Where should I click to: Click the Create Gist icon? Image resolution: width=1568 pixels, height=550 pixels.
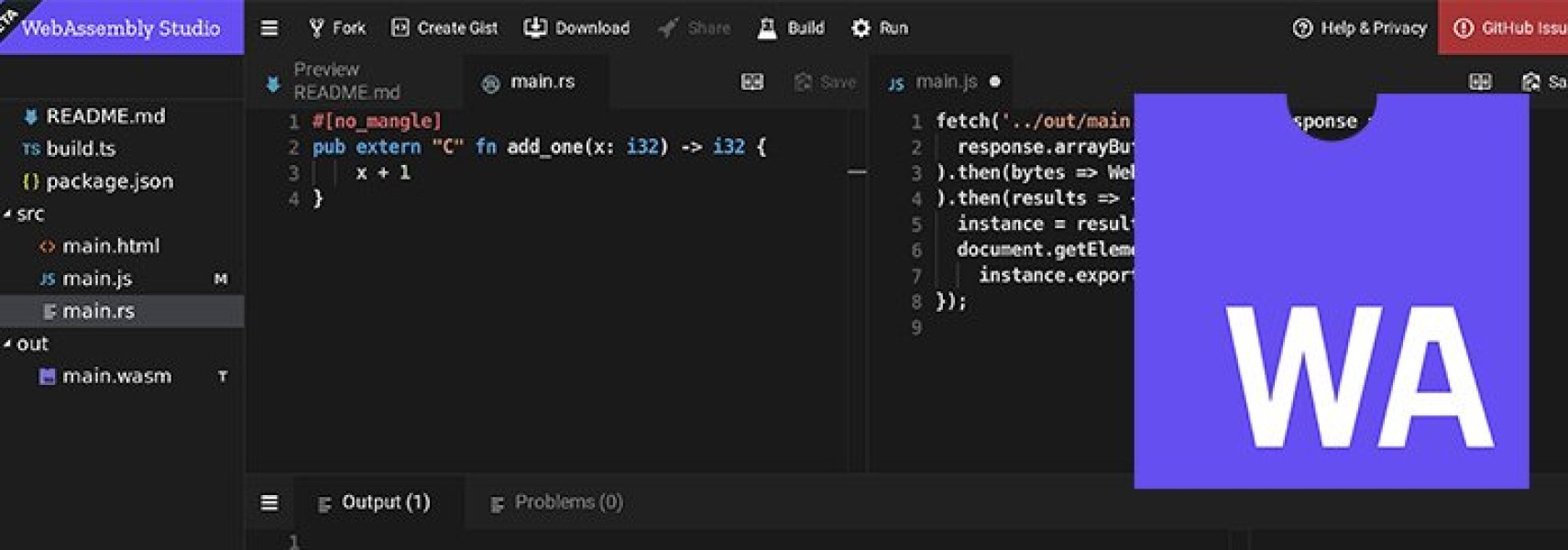click(x=400, y=28)
